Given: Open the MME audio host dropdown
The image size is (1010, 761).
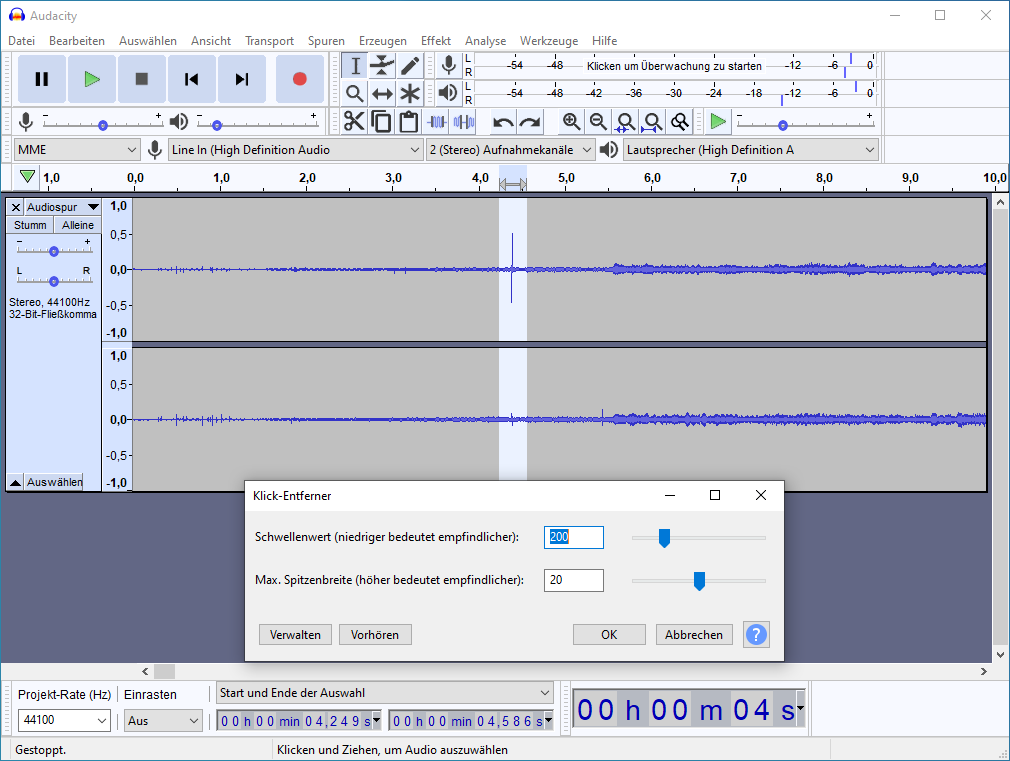Looking at the screenshot, I should tap(77, 150).
